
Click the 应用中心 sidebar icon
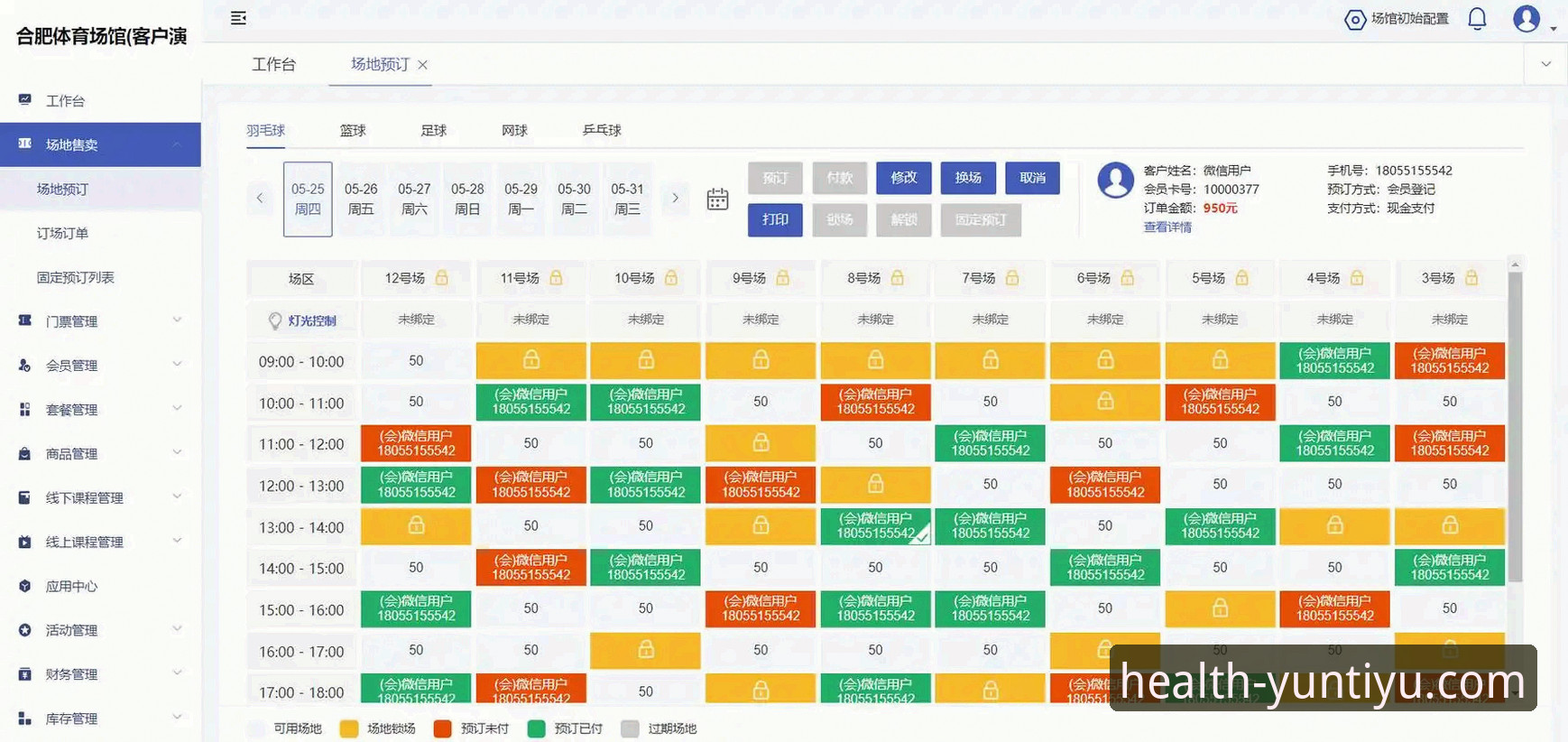coord(25,586)
